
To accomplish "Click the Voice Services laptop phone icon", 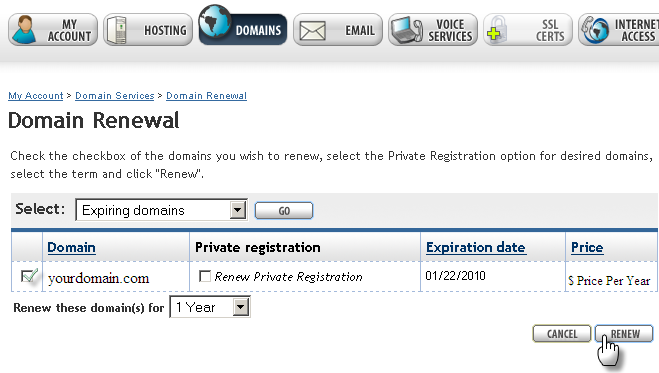I will click(406, 30).
